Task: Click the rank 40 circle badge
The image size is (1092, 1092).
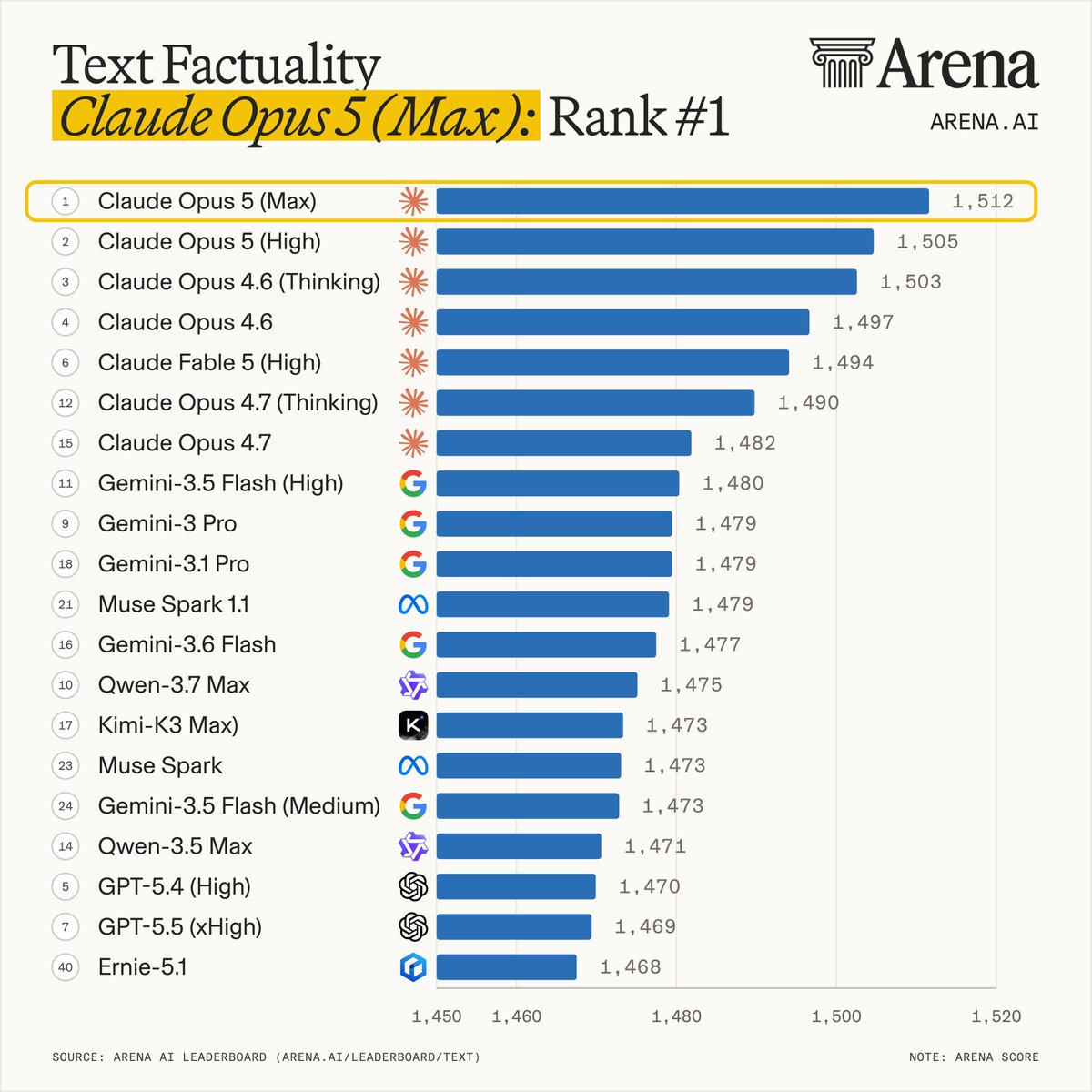Action: (x=66, y=966)
